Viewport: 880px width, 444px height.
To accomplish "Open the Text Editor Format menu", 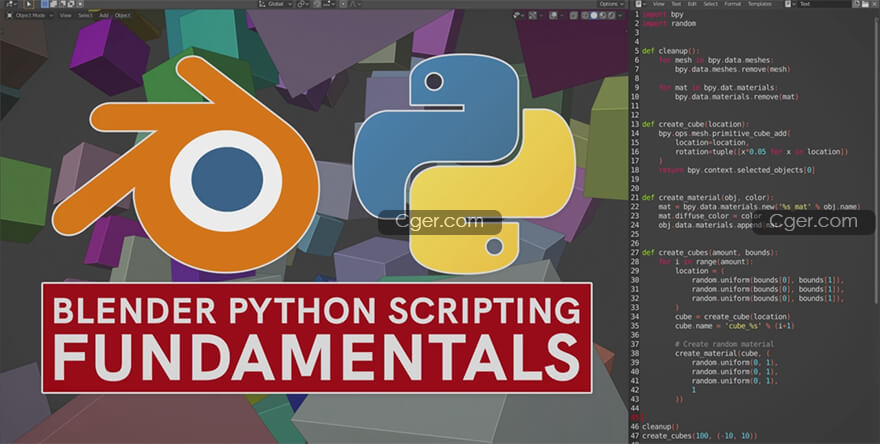I will (732, 4).
